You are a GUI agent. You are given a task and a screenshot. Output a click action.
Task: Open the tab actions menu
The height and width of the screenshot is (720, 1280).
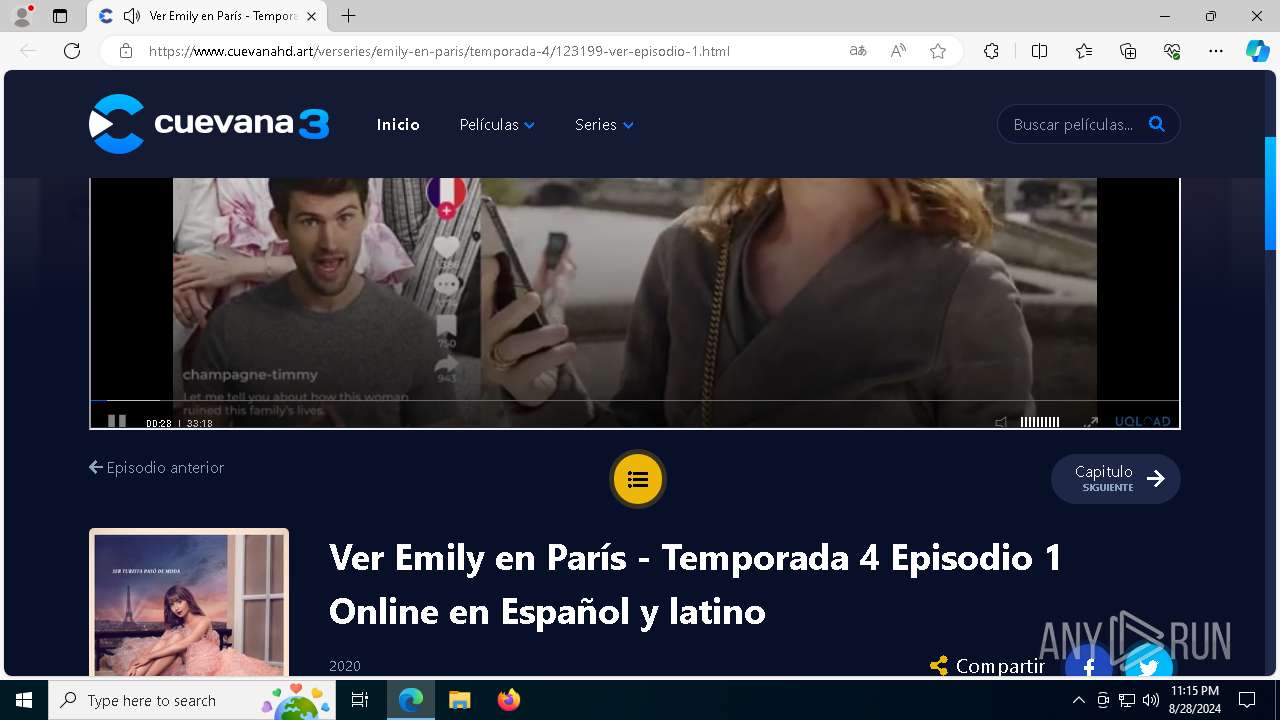pos(60,16)
